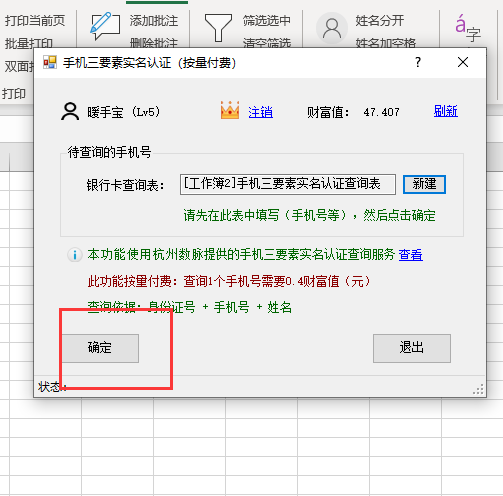Click the 姓名 person icon in ribbon
The width and height of the screenshot is (503, 496).
(332, 28)
